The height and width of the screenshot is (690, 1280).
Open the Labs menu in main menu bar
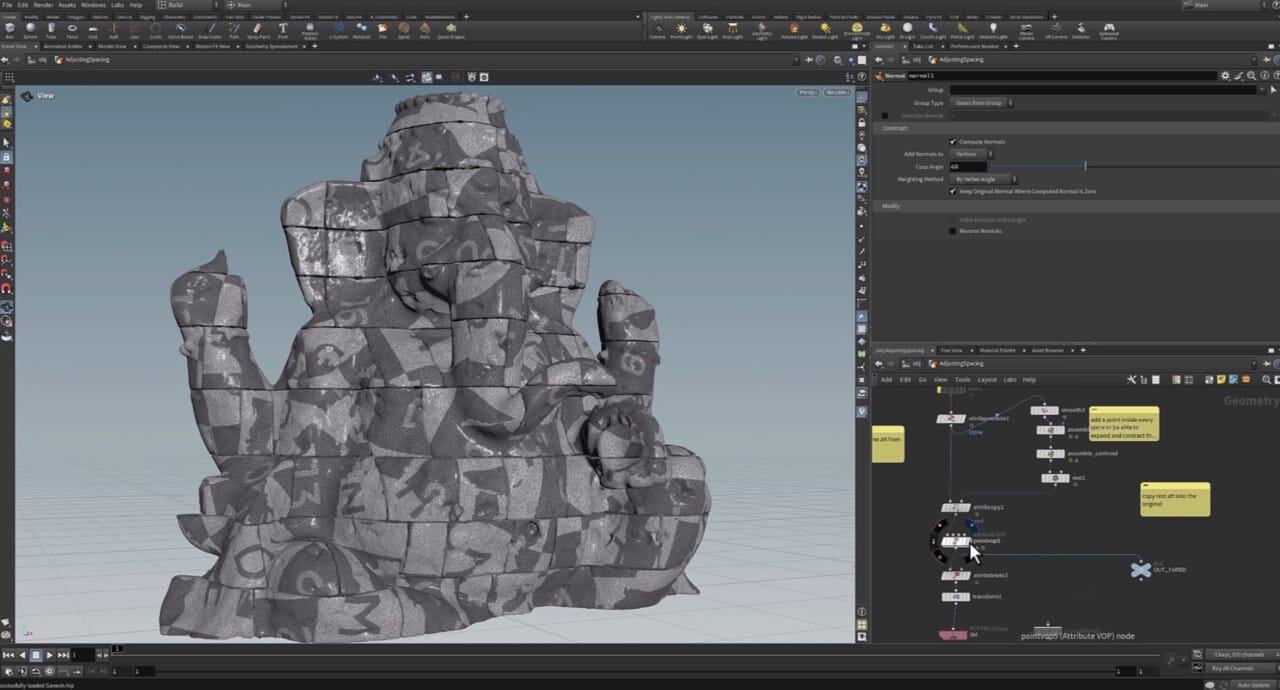118,5
